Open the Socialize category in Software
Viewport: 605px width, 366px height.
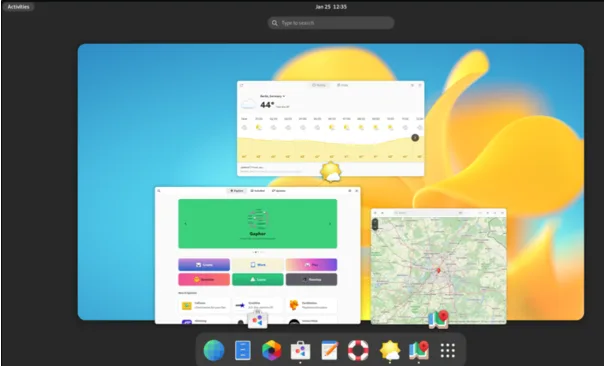tap(204, 279)
